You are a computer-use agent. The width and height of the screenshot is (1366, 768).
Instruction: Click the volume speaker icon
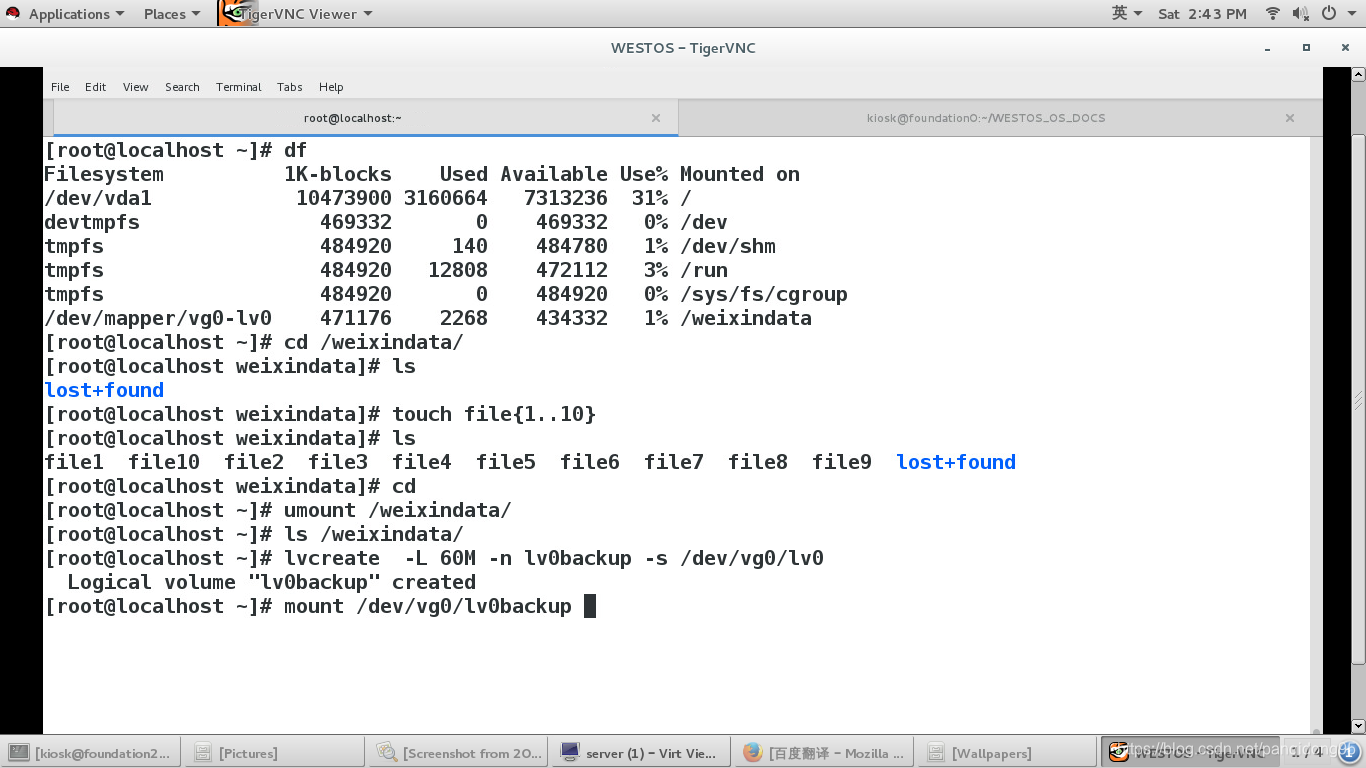click(1300, 13)
